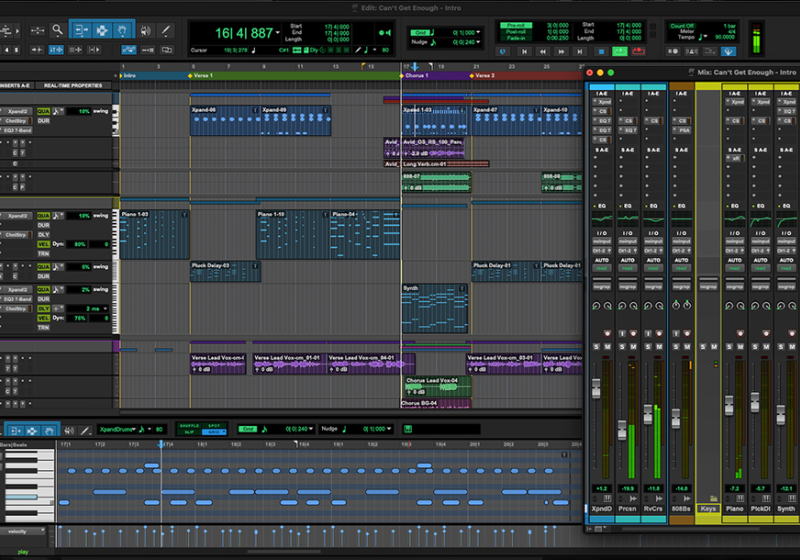
Task: Click the Intro marker in ruler
Action: [x=129, y=75]
